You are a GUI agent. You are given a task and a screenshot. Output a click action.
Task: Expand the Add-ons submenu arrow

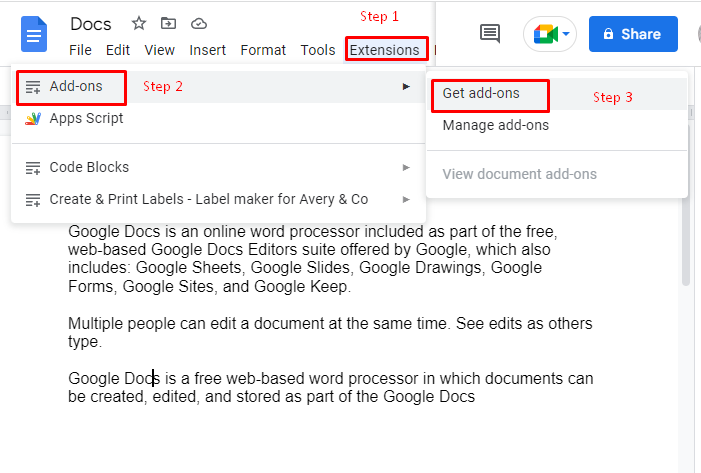pos(406,87)
